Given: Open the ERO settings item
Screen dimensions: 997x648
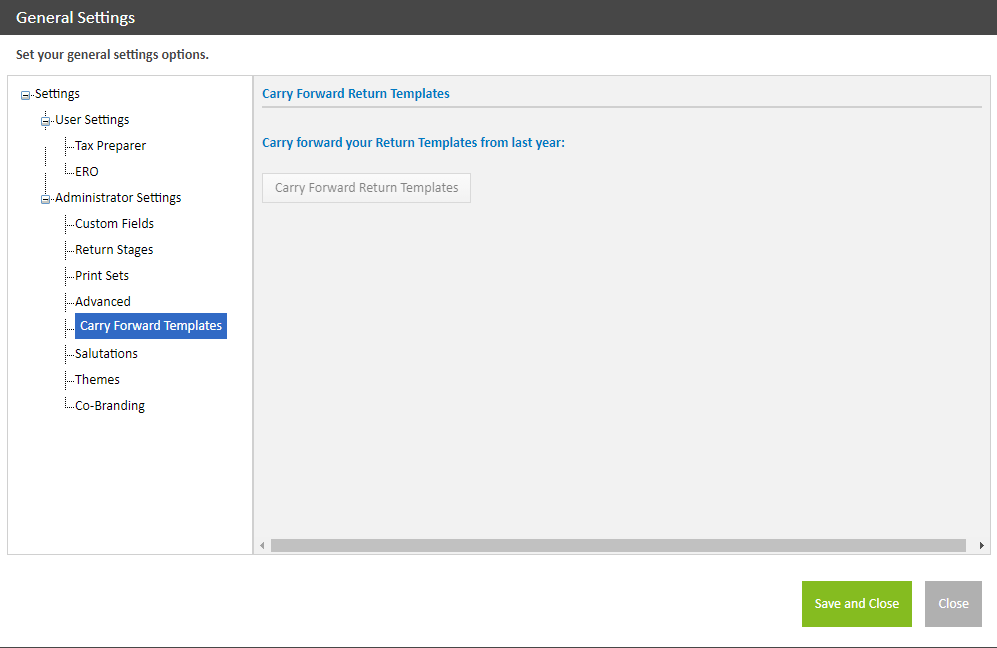Looking at the screenshot, I should (86, 172).
